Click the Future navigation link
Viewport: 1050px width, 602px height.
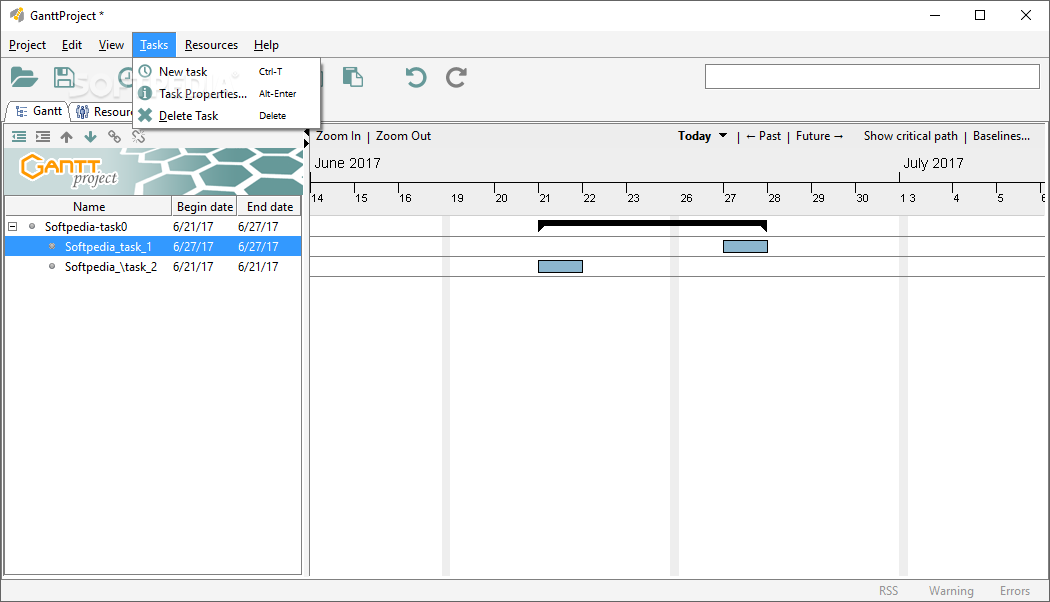tap(820, 136)
